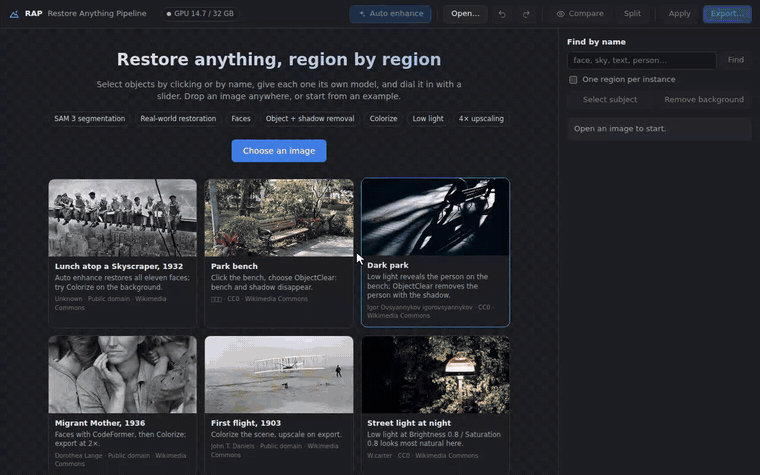Screen dimensions: 760x475
Task: Click the Low light tag
Action: click(x=428, y=119)
